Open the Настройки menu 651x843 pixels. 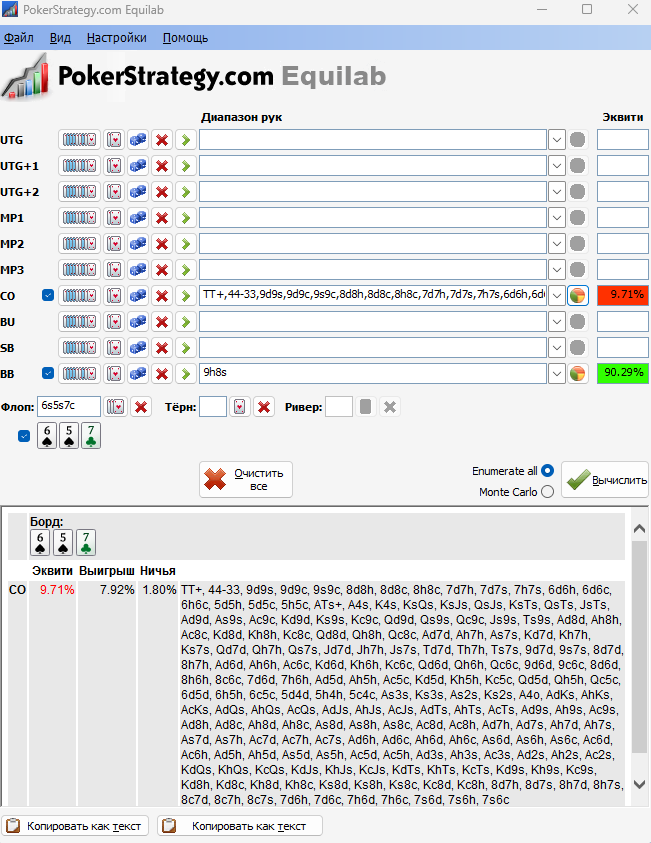coord(117,38)
